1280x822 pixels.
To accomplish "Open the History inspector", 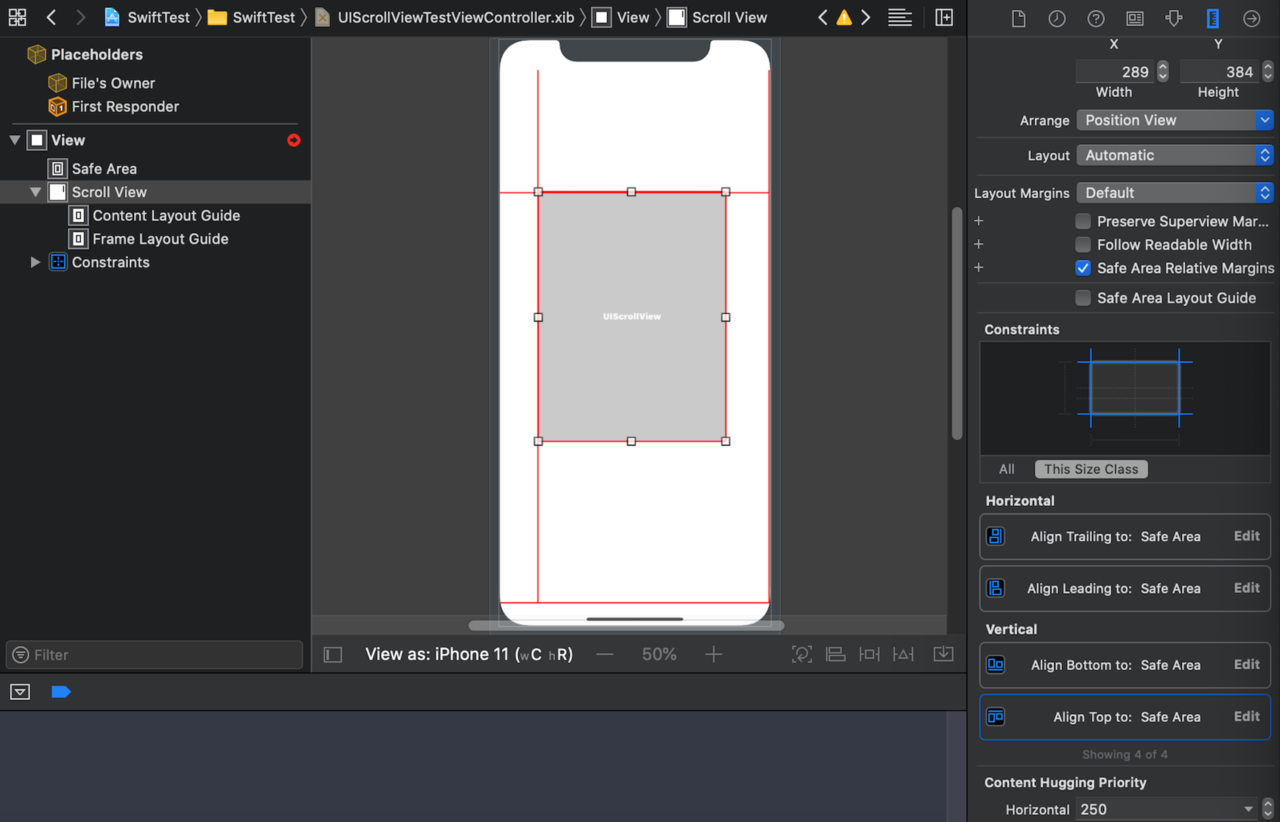I will coord(1056,18).
